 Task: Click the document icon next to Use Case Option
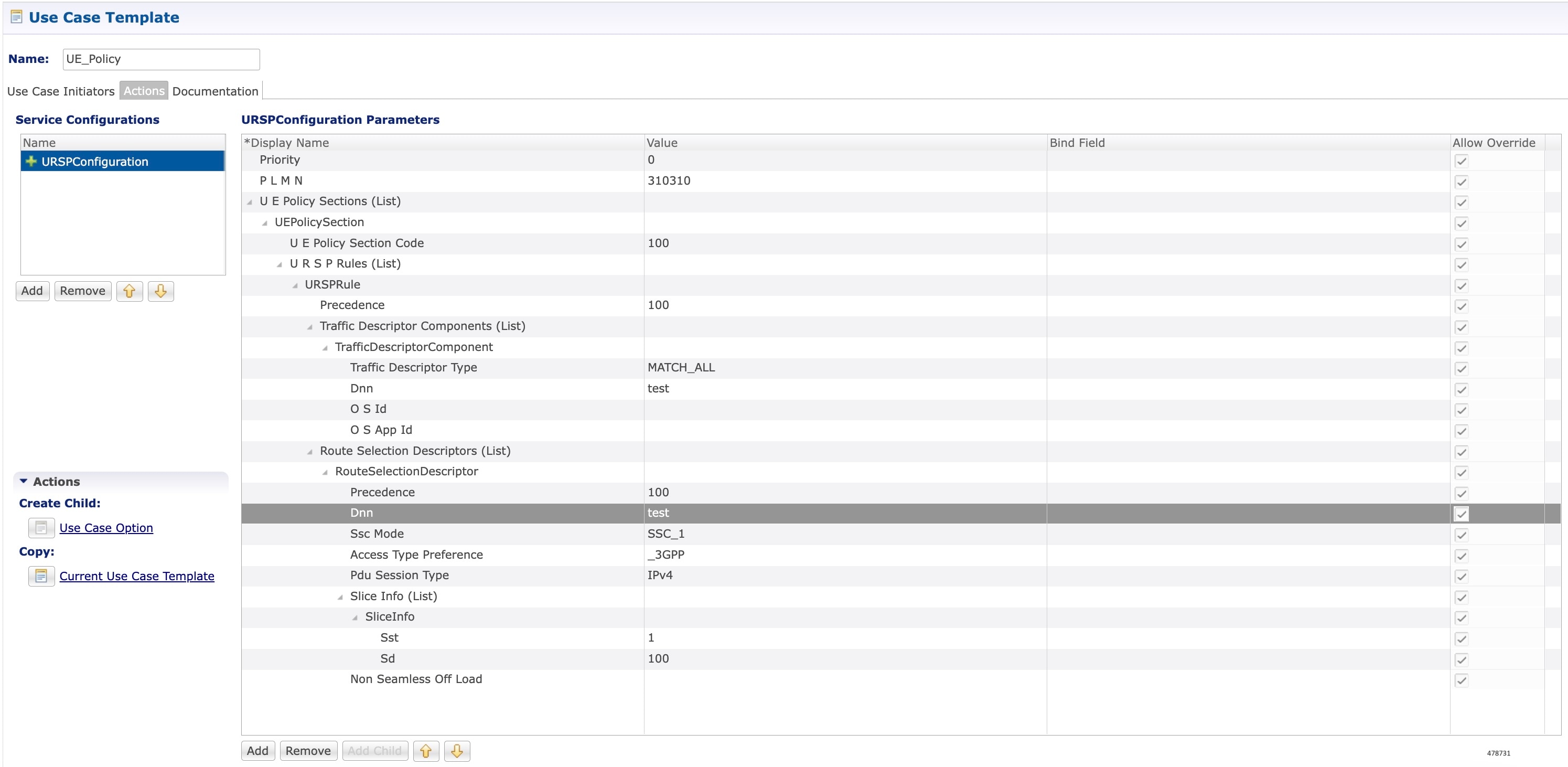(x=40, y=528)
